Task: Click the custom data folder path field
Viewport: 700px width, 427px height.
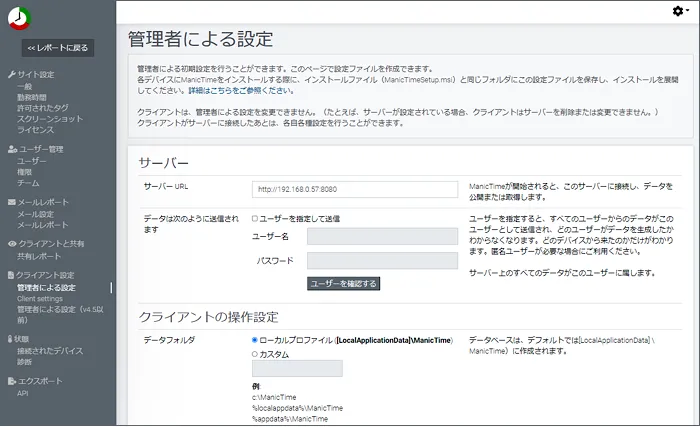Action: [x=297, y=368]
